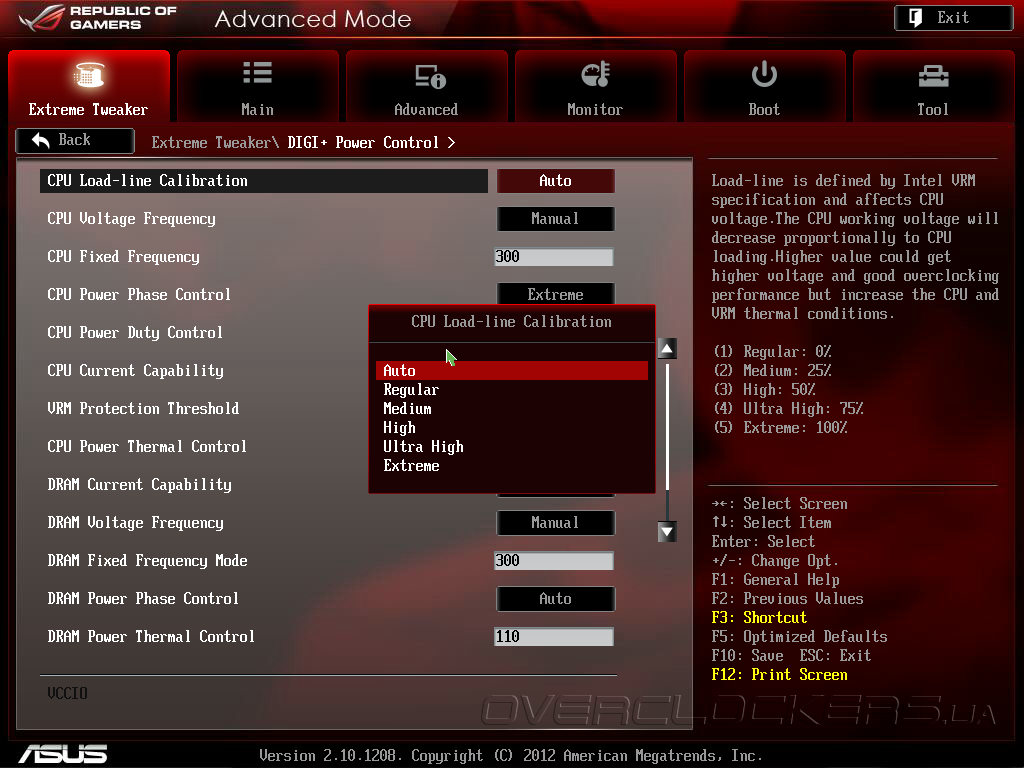Click DIGI+ Power Control breadcrumb
This screenshot has height=768, width=1024.
tap(363, 142)
